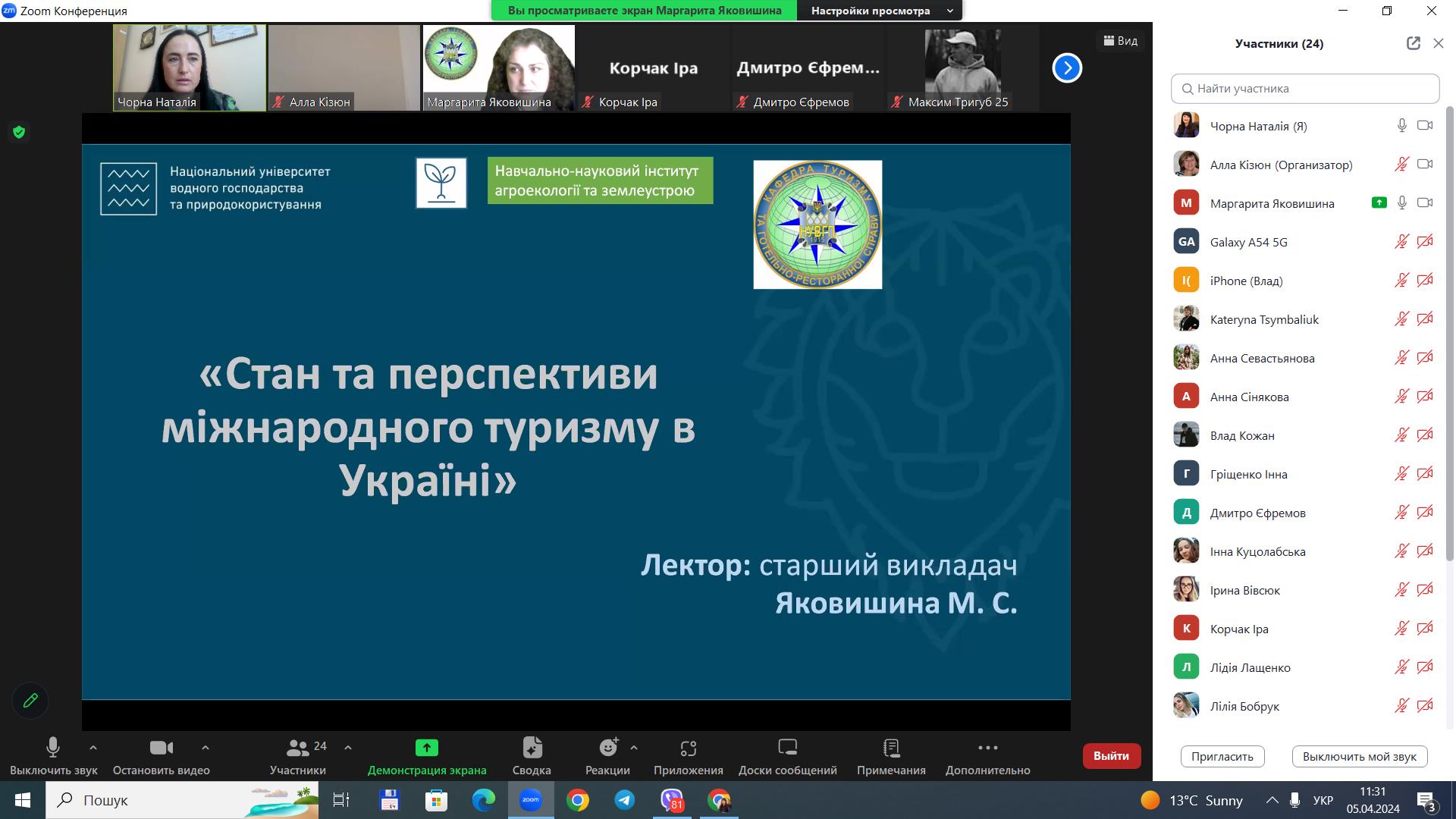Expand audio options arrow beside microphone
Viewport: 1456px width, 819px height.
point(93,748)
